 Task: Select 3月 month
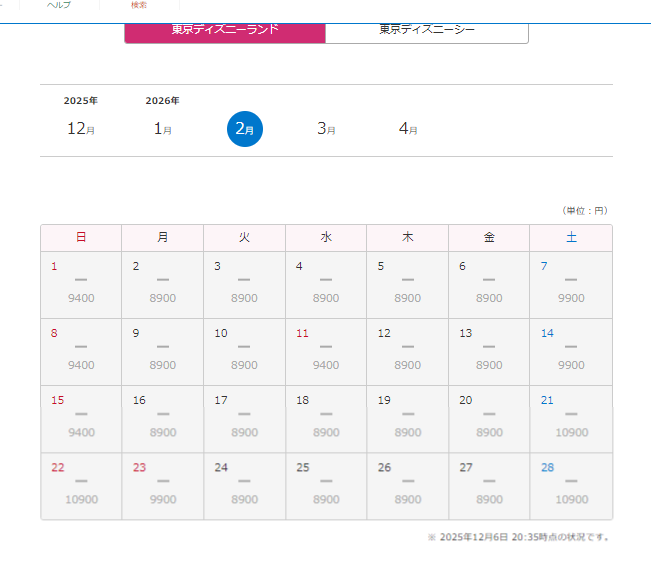click(x=326, y=129)
